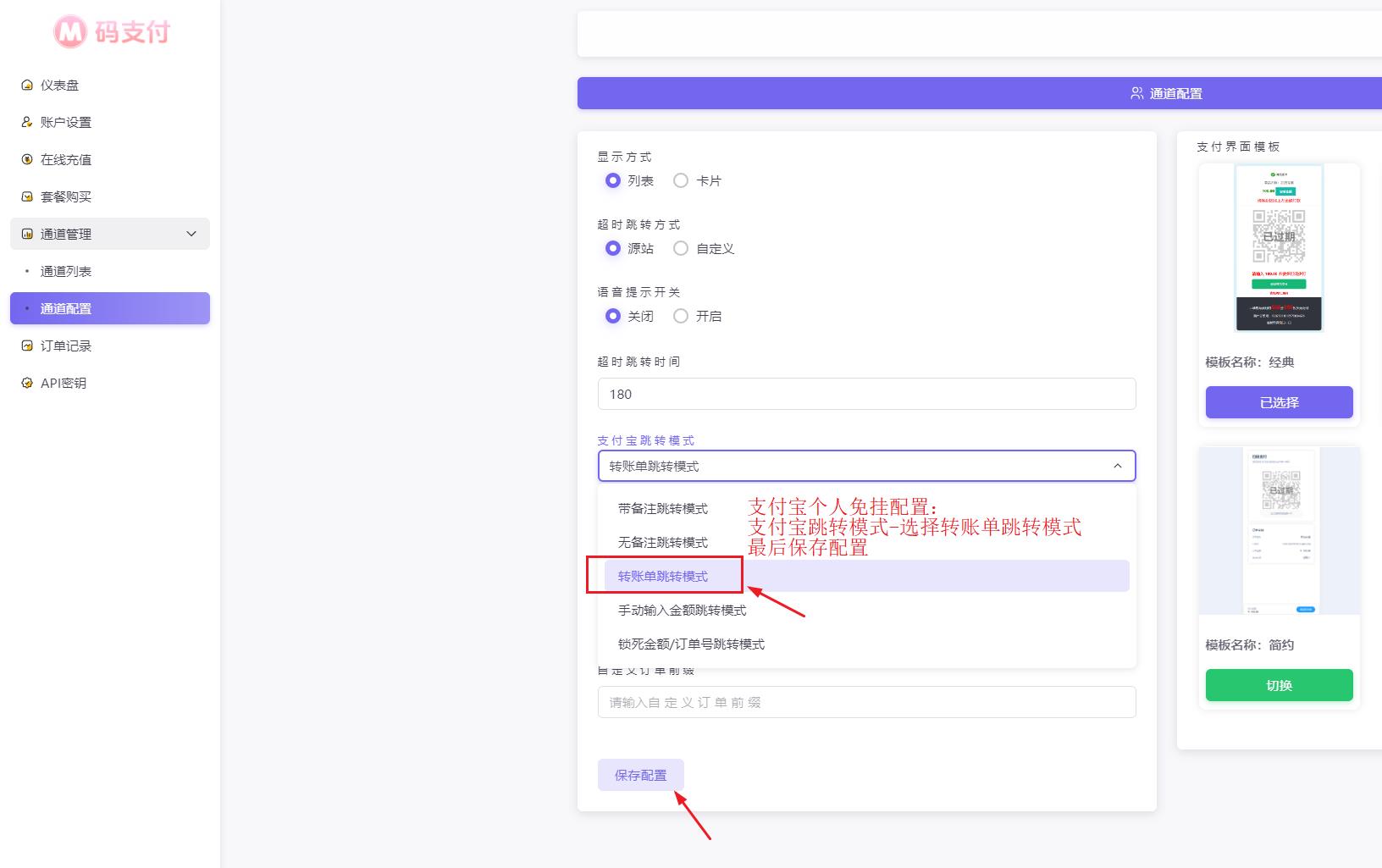Image resolution: width=1382 pixels, height=868 pixels.
Task: Open the API密钥 key icon
Action: point(27,384)
